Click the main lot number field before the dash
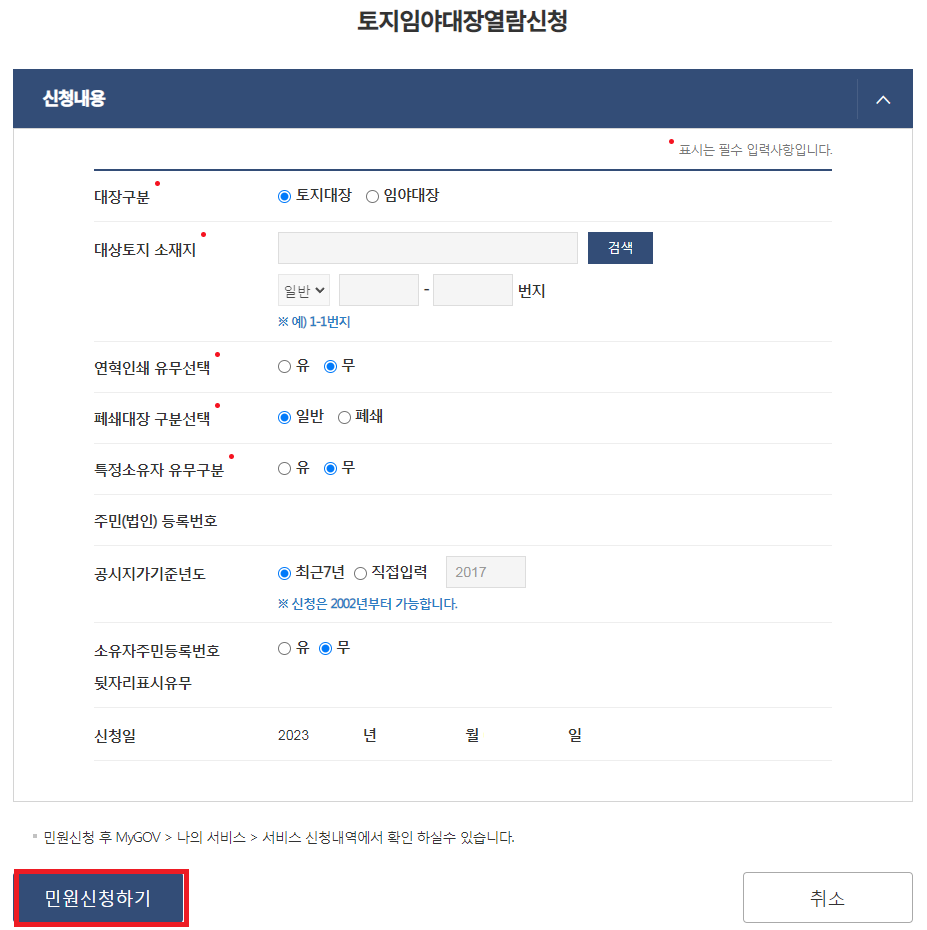This screenshot has width=927, height=930. click(379, 290)
